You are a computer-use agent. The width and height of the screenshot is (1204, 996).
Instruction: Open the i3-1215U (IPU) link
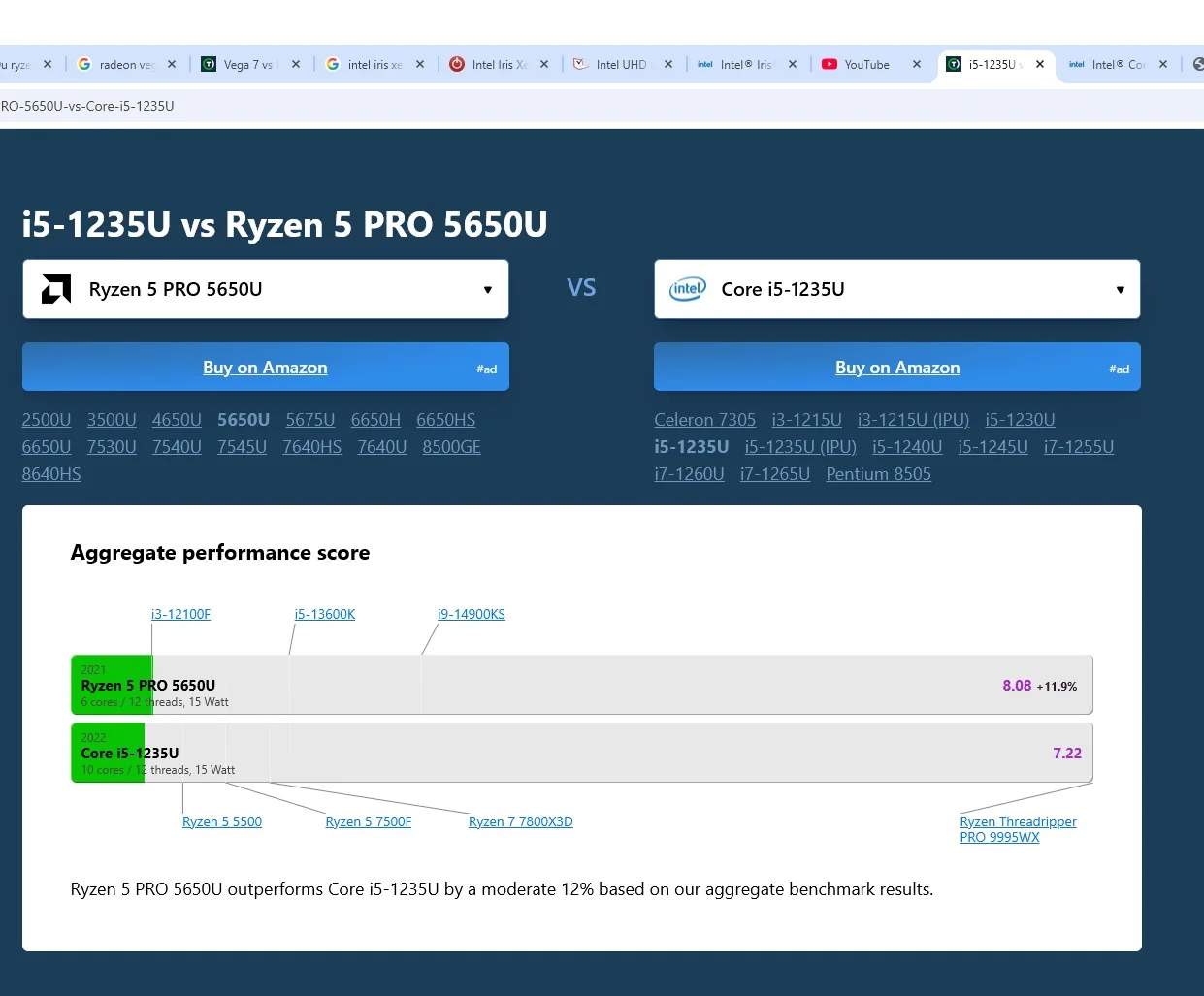point(914,420)
